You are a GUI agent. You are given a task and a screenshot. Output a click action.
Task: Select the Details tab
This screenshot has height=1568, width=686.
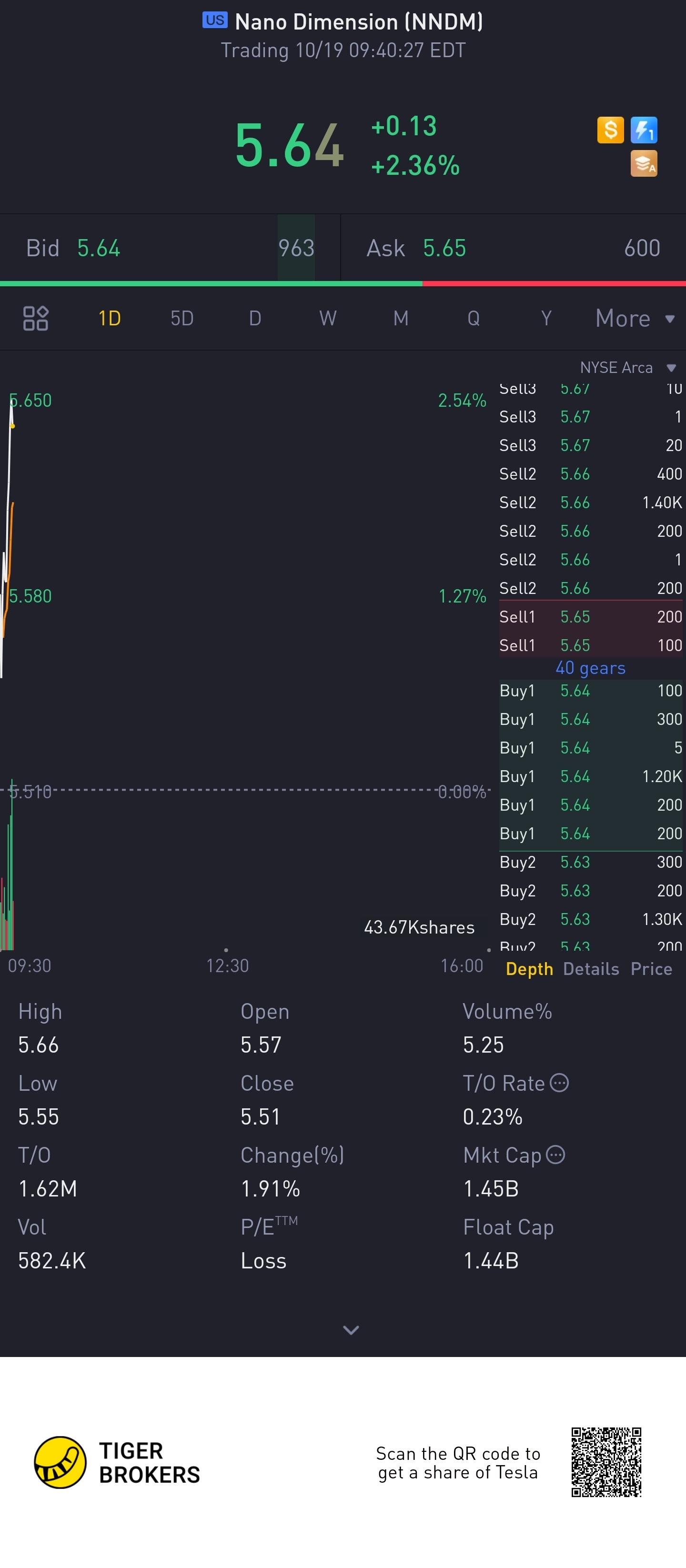(591, 968)
